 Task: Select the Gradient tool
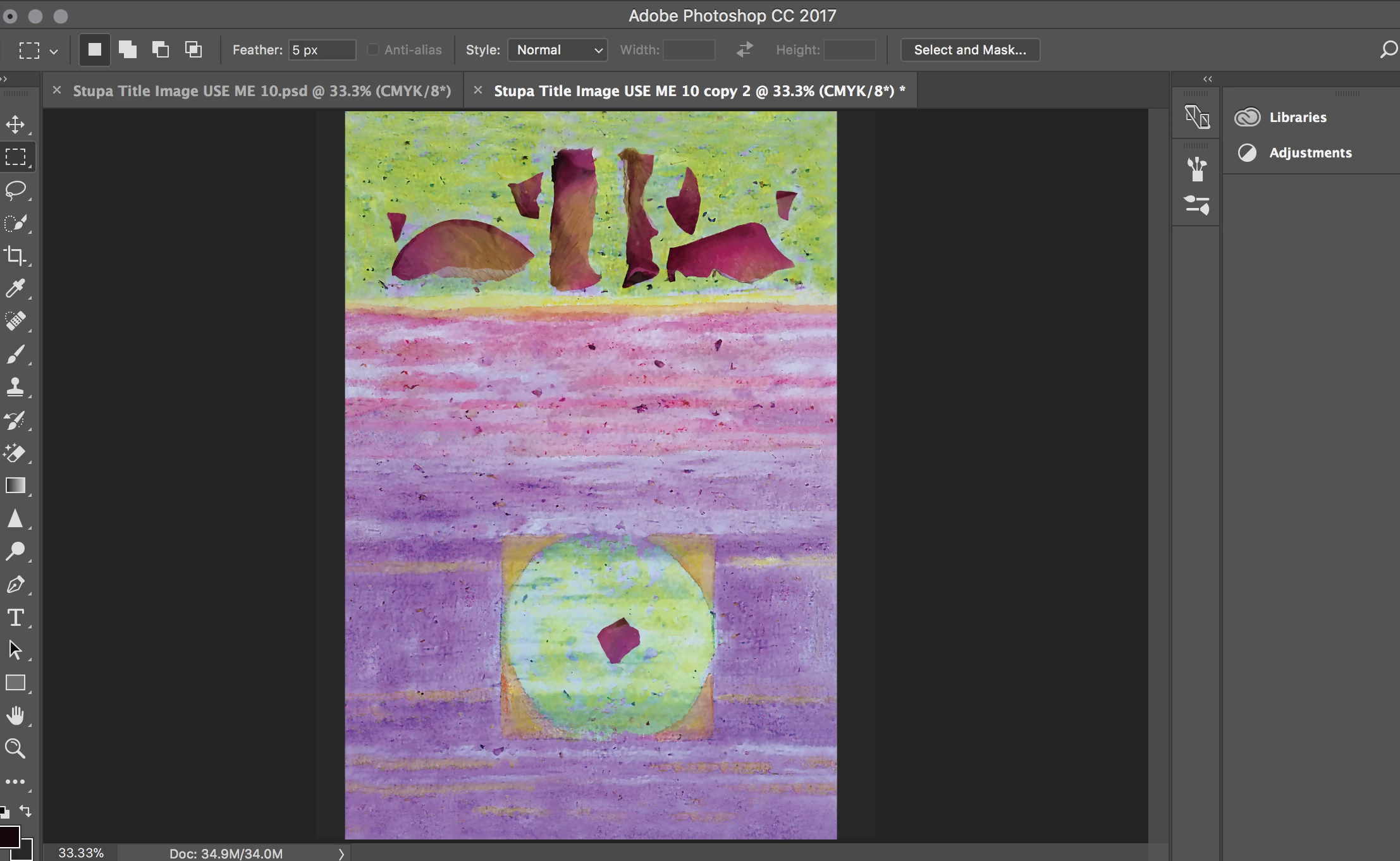pyautogui.click(x=15, y=485)
